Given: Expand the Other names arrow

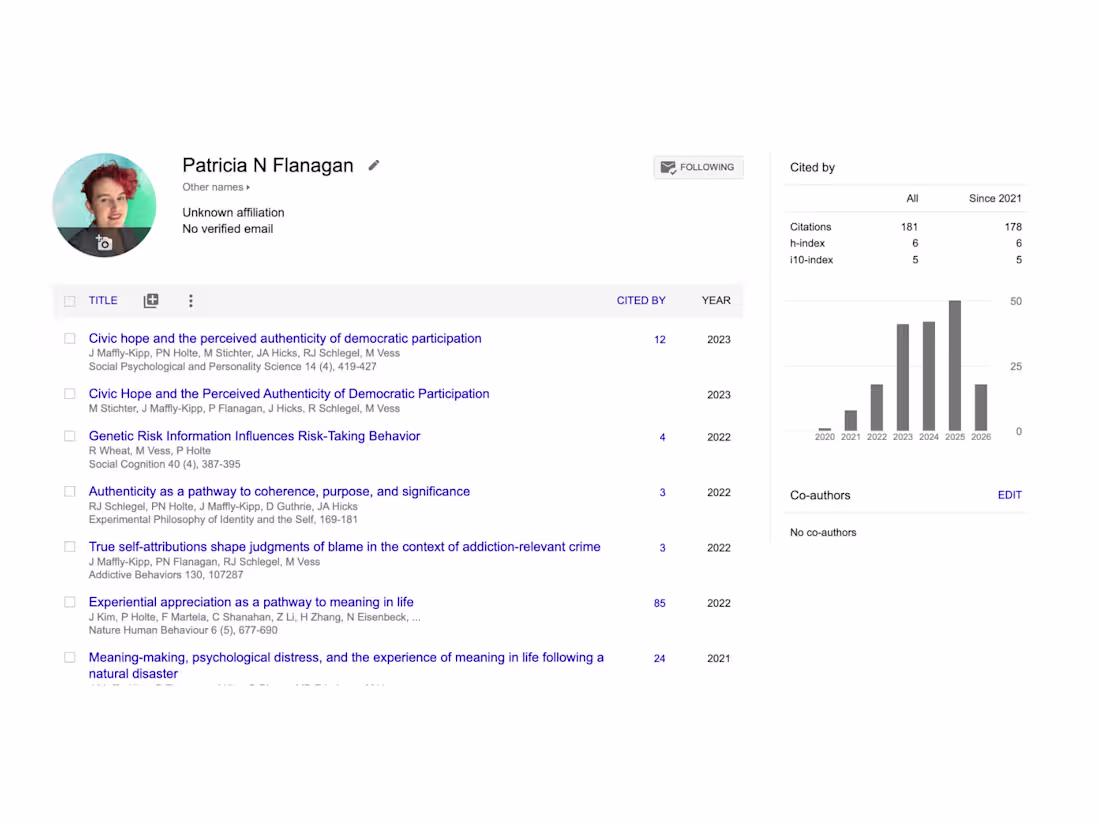Looking at the screenshot, I should click(248, 187).
